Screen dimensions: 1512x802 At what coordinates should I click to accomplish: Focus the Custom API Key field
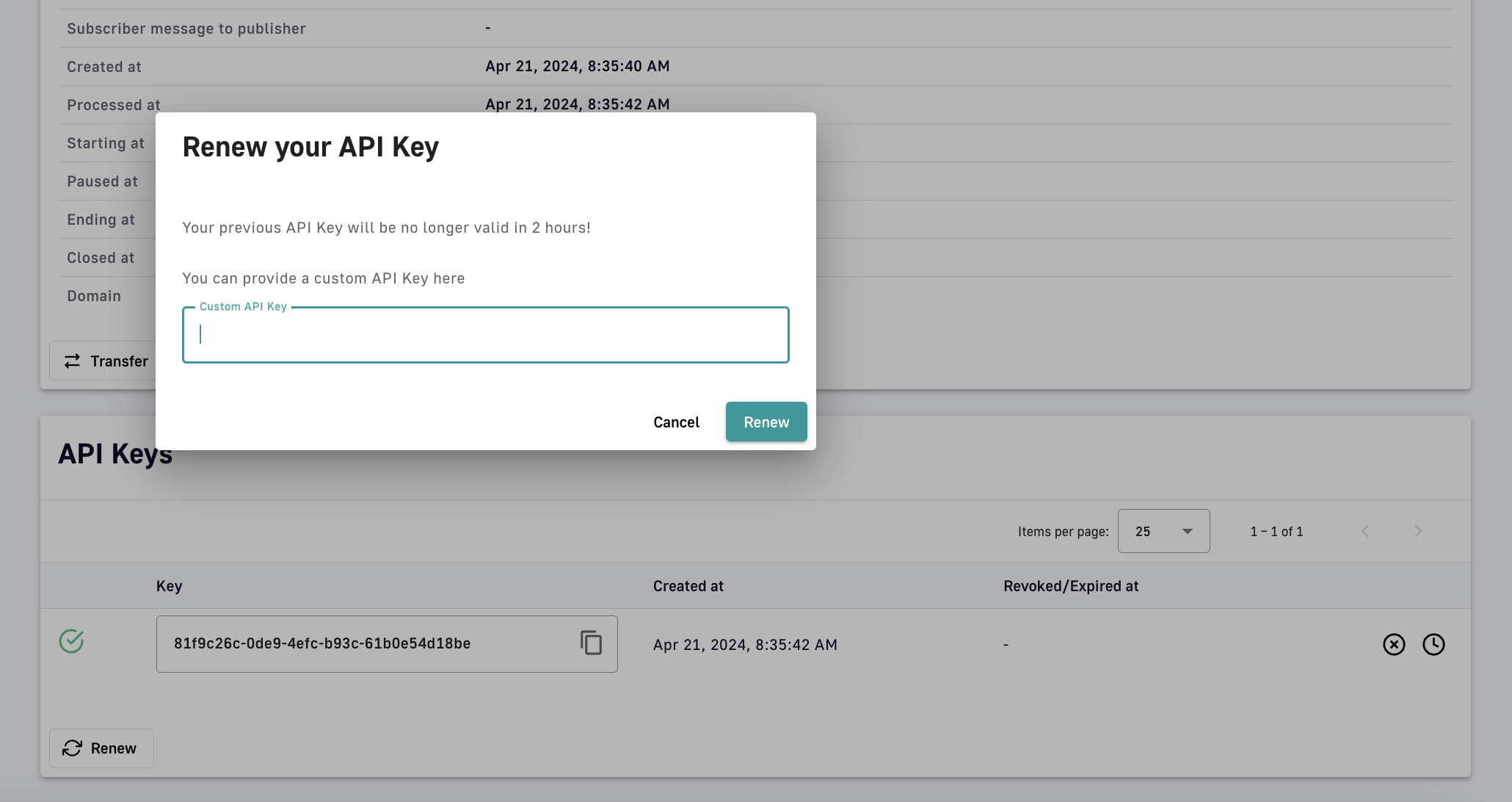[x=485, y=335]
